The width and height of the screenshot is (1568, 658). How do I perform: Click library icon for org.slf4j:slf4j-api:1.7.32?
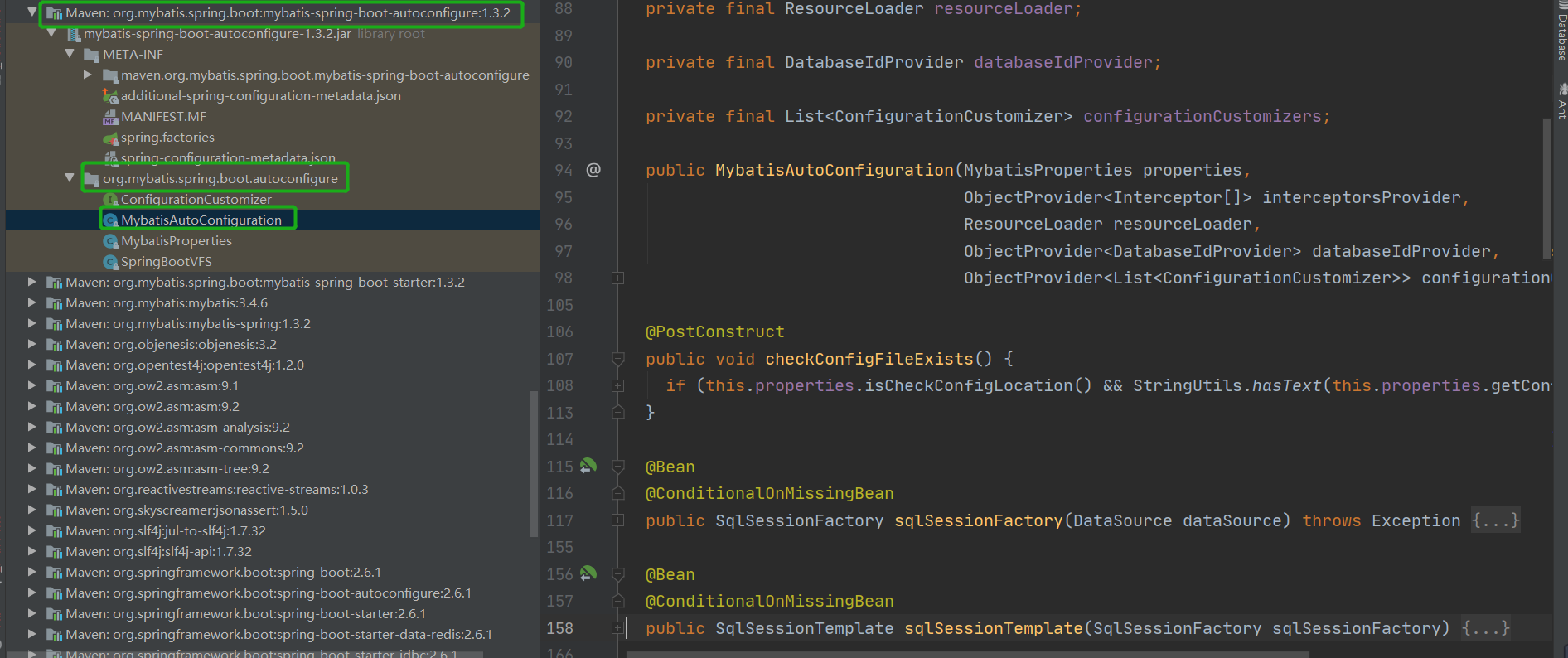pos(55,552)
